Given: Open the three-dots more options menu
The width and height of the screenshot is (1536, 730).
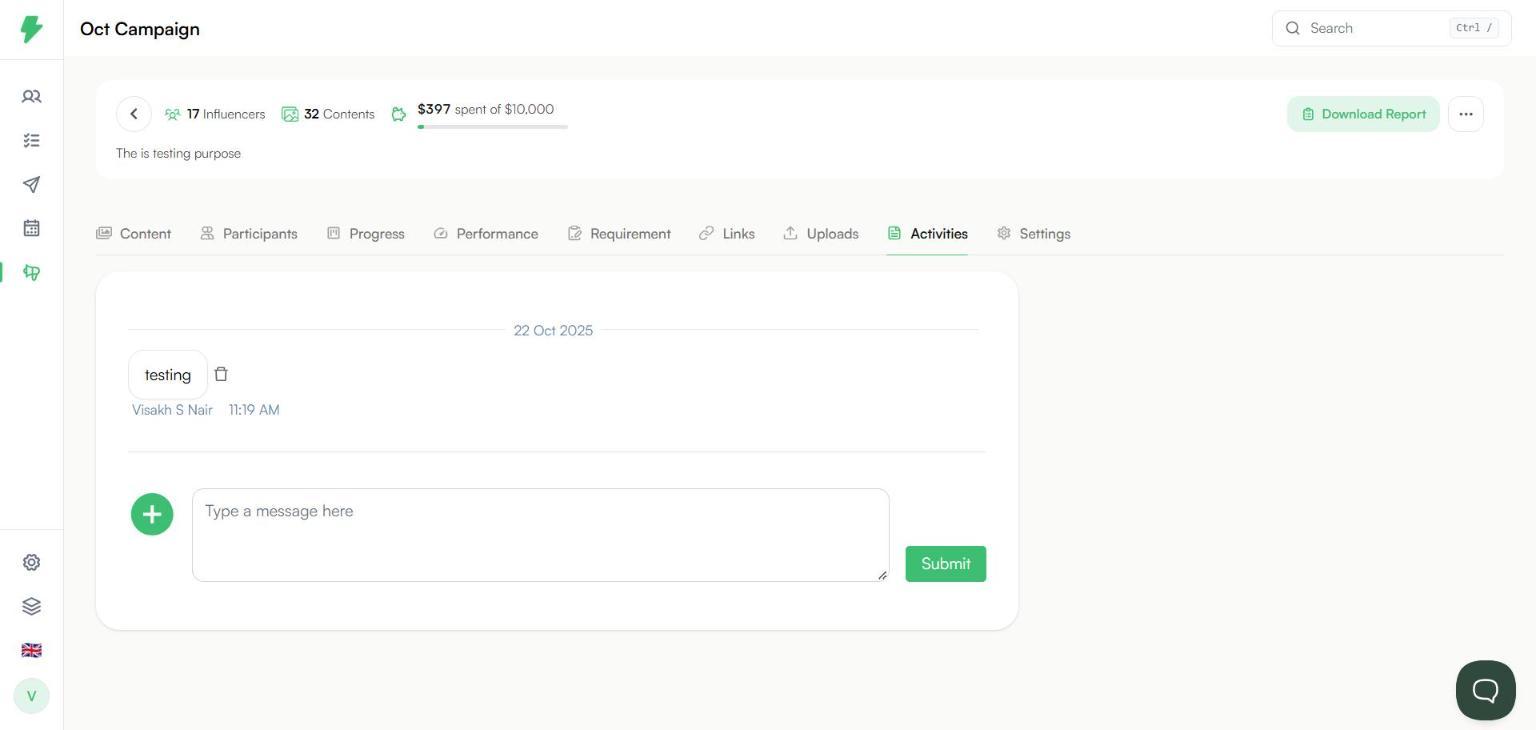Looking at the screenshot, I should 1466,114.
